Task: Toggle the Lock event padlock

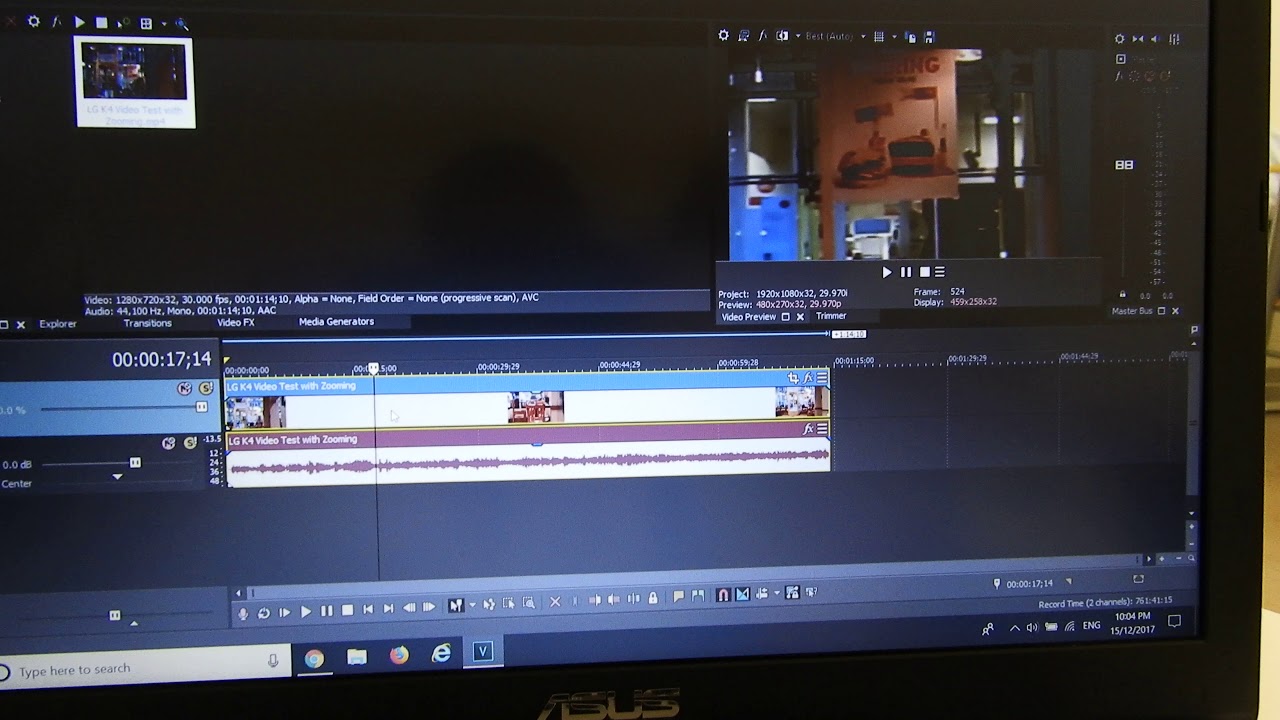Action: [653, 598]
